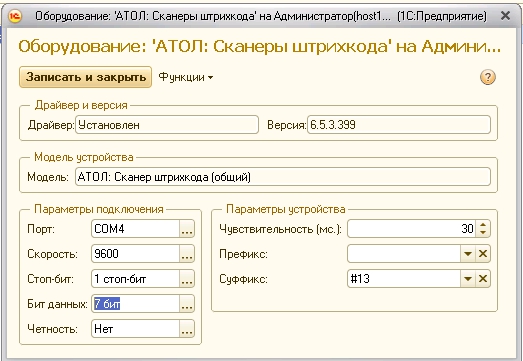Screen dimensions: 523x361
Task: Click the Стоп-бит field value
Action: click(136, 279)
